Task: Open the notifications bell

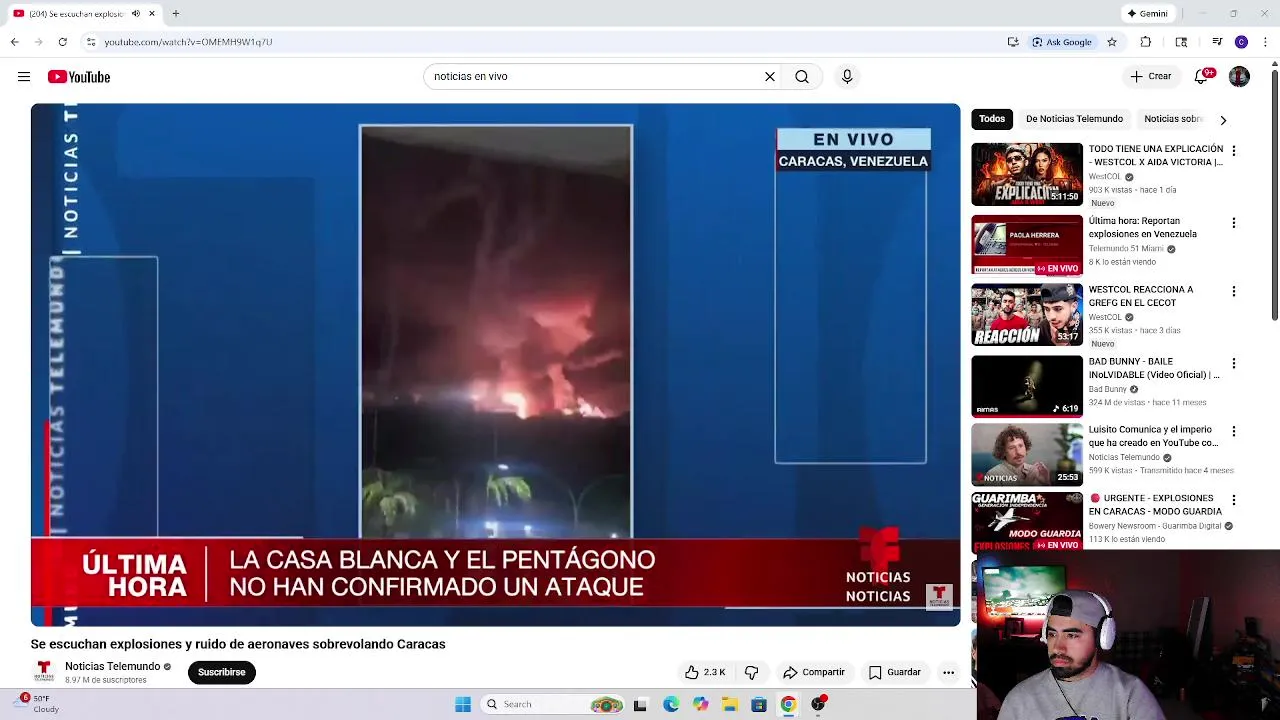Action: pyautogui.click(x=1202, y=76)
